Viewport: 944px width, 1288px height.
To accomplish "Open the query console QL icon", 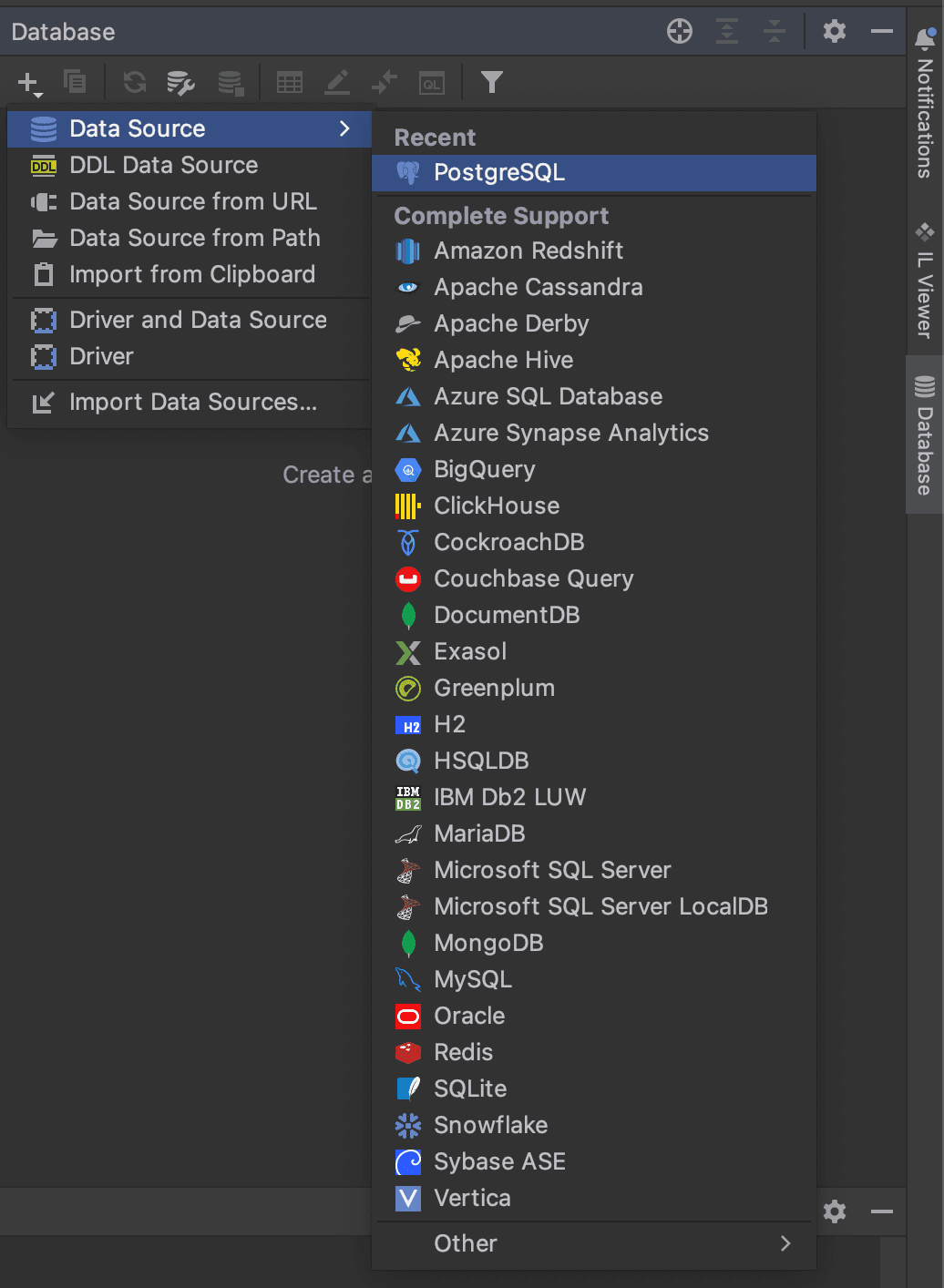I will point(432,84).
